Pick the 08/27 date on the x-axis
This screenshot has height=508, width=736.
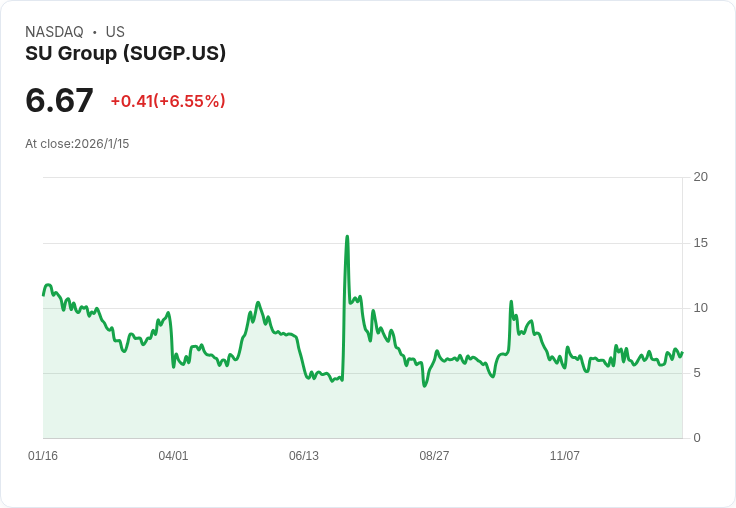tap(434, 456)
